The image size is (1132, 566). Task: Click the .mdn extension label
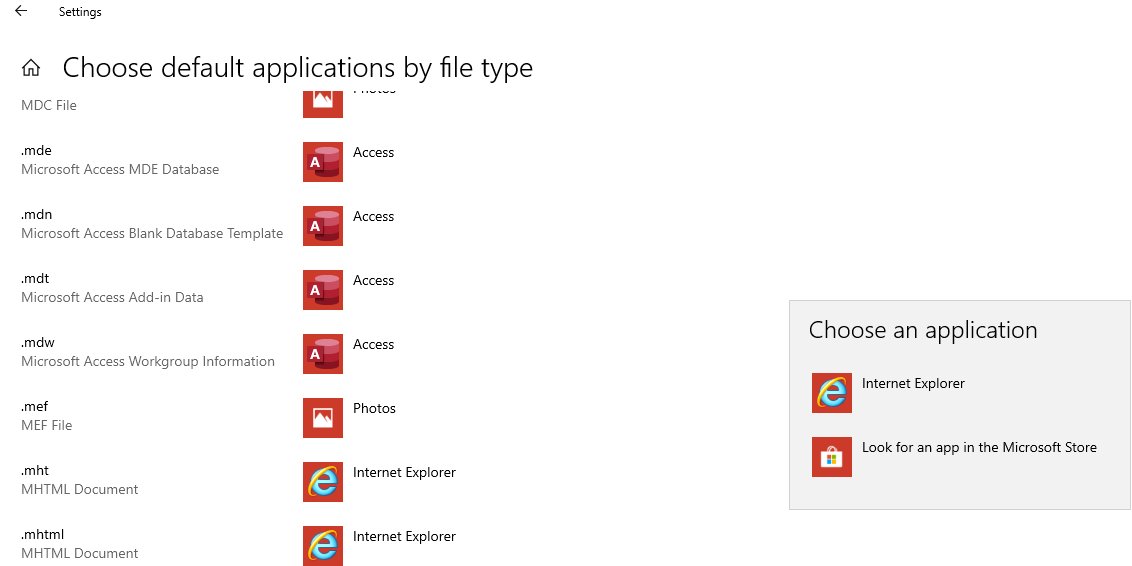[36, 215]
